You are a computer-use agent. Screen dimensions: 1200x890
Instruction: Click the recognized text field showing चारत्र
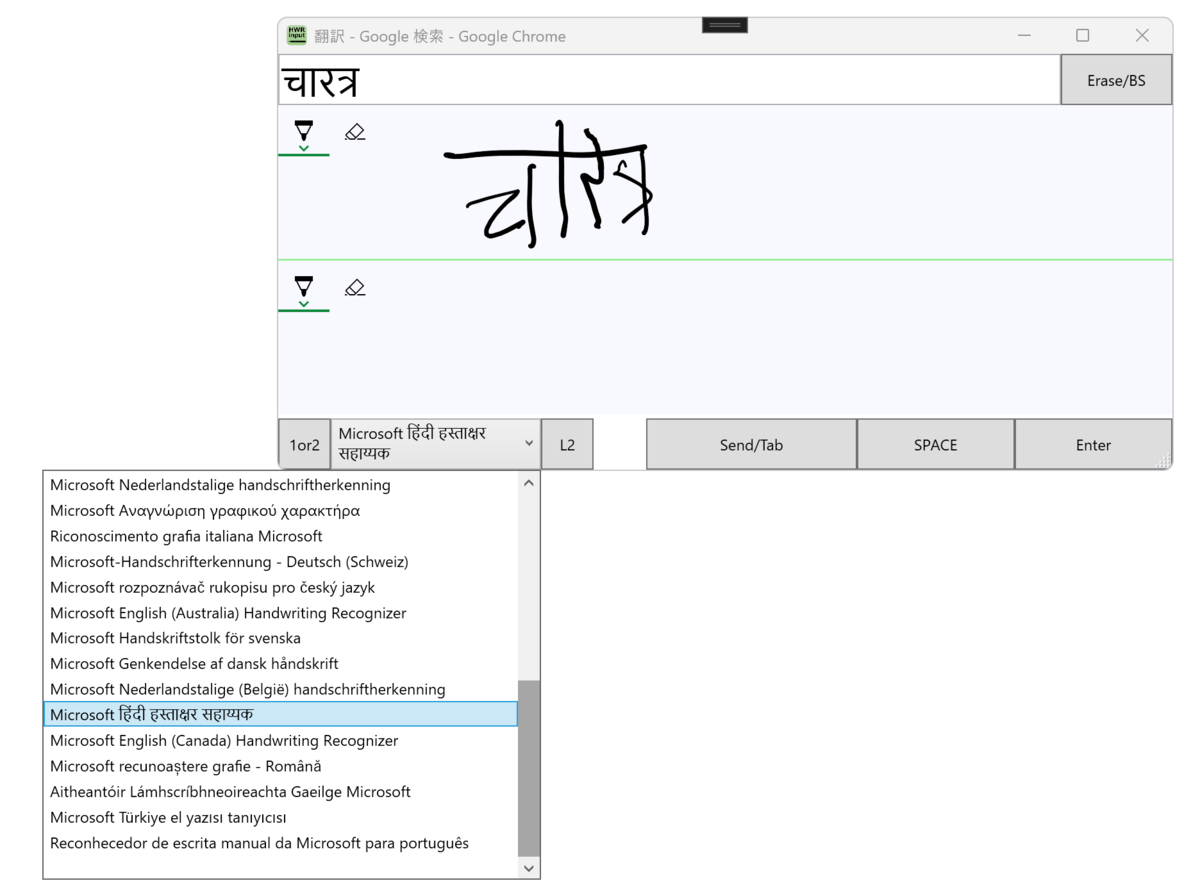[x=669, y=80]
